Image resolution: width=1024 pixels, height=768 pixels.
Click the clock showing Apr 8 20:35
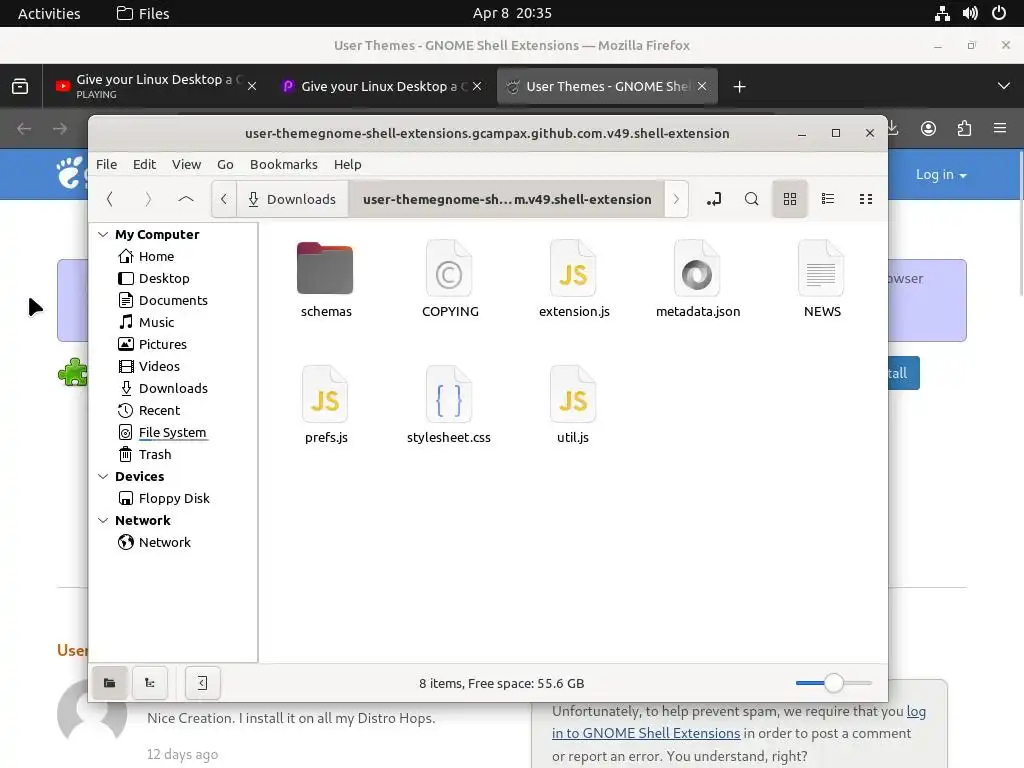click(x=512, y=13)
